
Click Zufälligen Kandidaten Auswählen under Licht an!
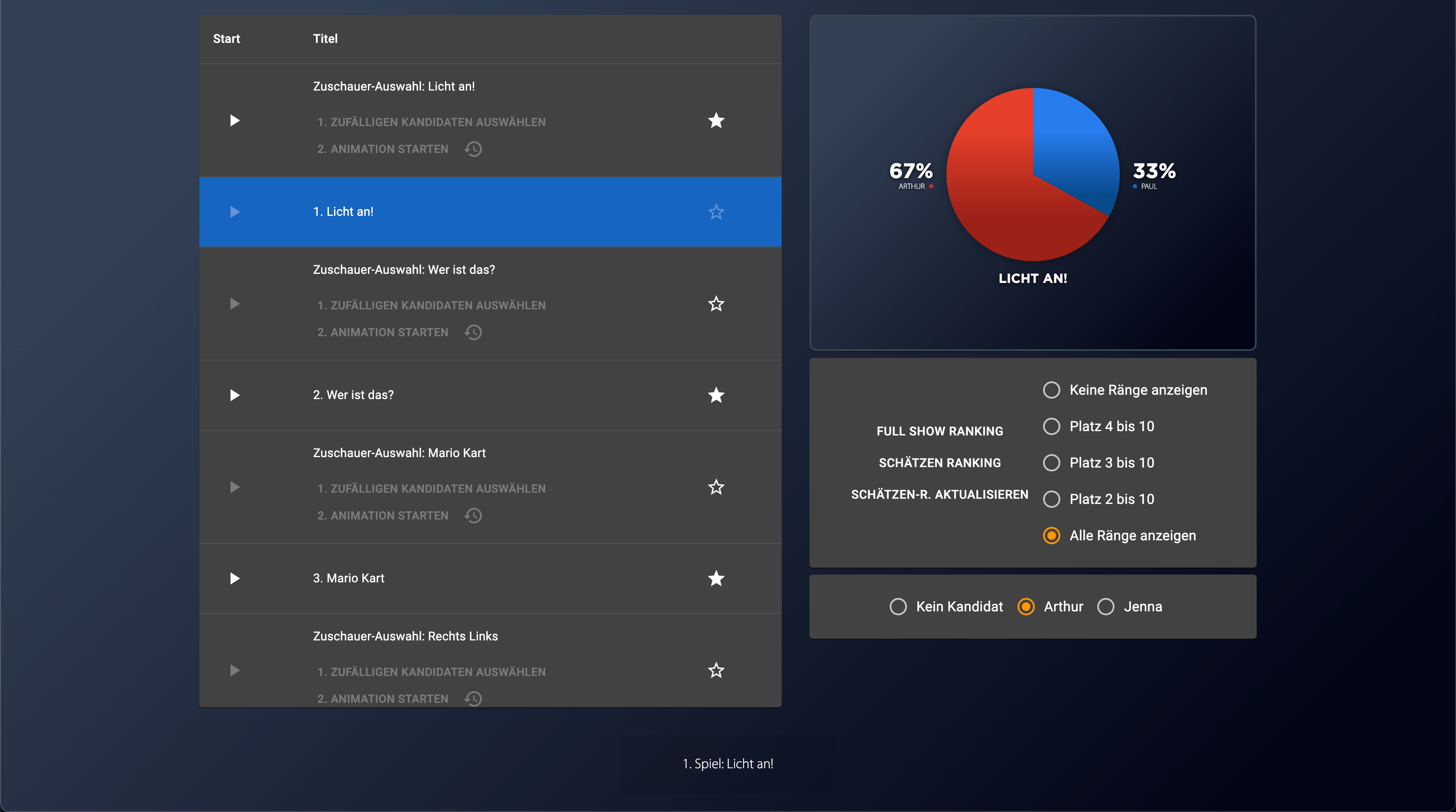click(431, 122)
